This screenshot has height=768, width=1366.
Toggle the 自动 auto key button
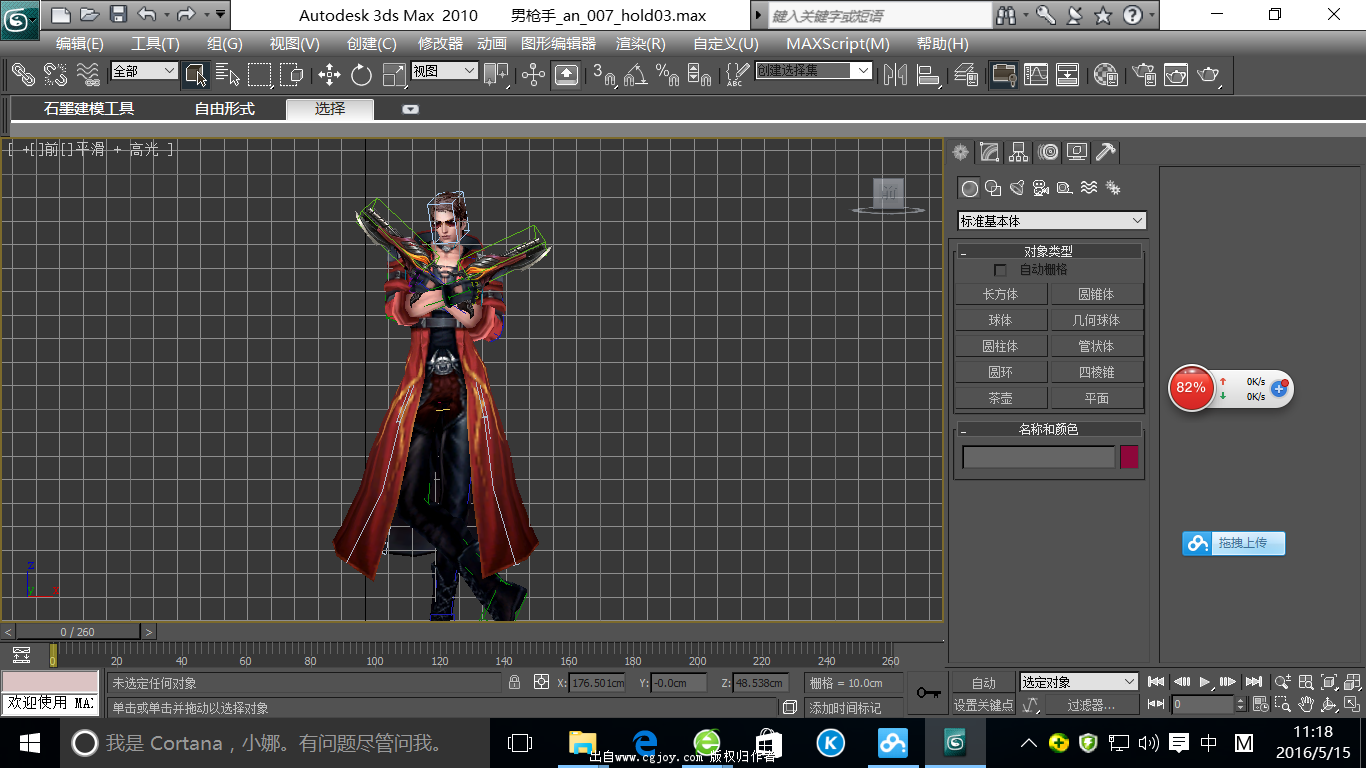click(x=983, y=683)
